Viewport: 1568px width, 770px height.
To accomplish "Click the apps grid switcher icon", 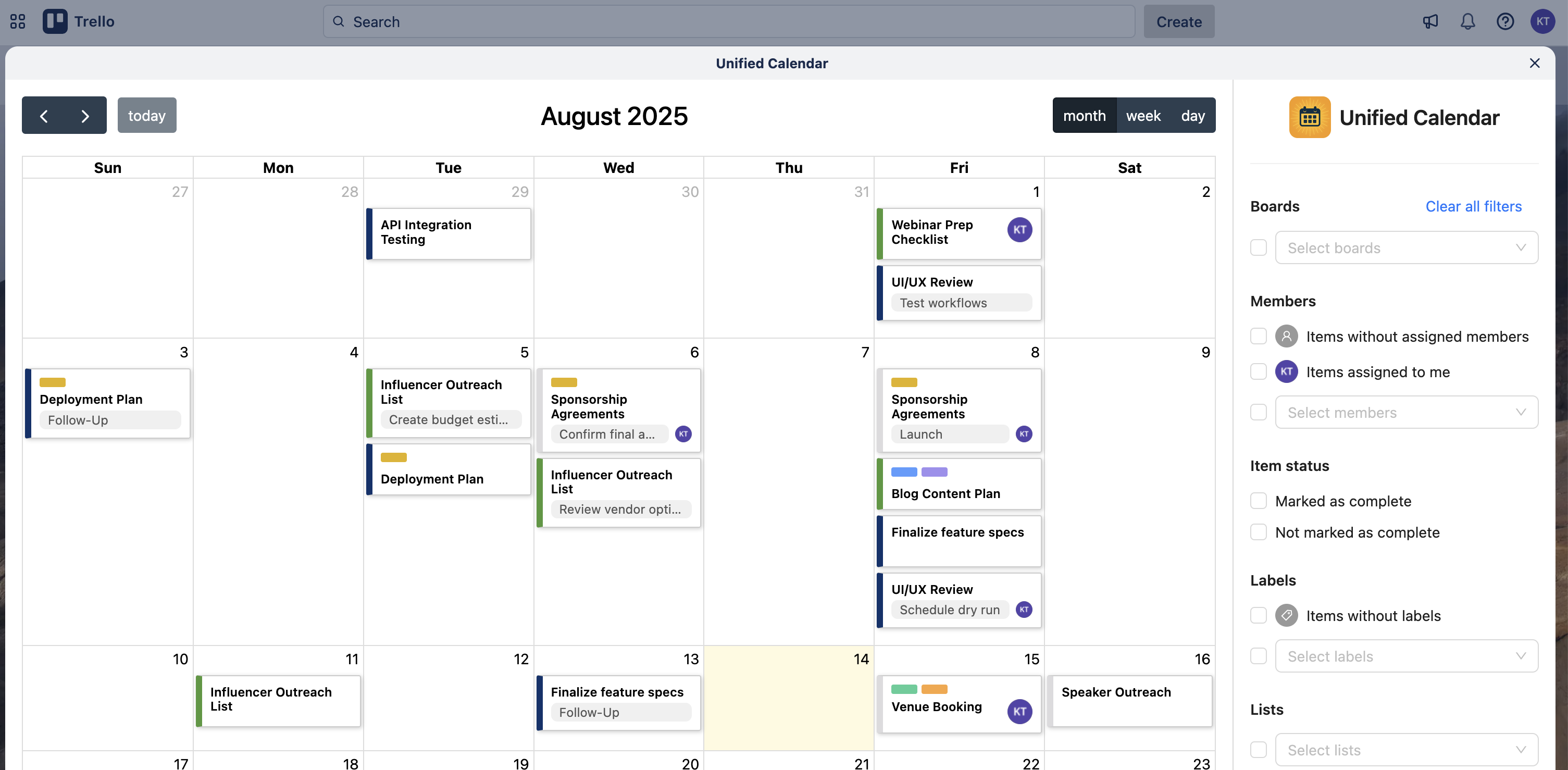I will pyautogui.click(x=17, y=21).
